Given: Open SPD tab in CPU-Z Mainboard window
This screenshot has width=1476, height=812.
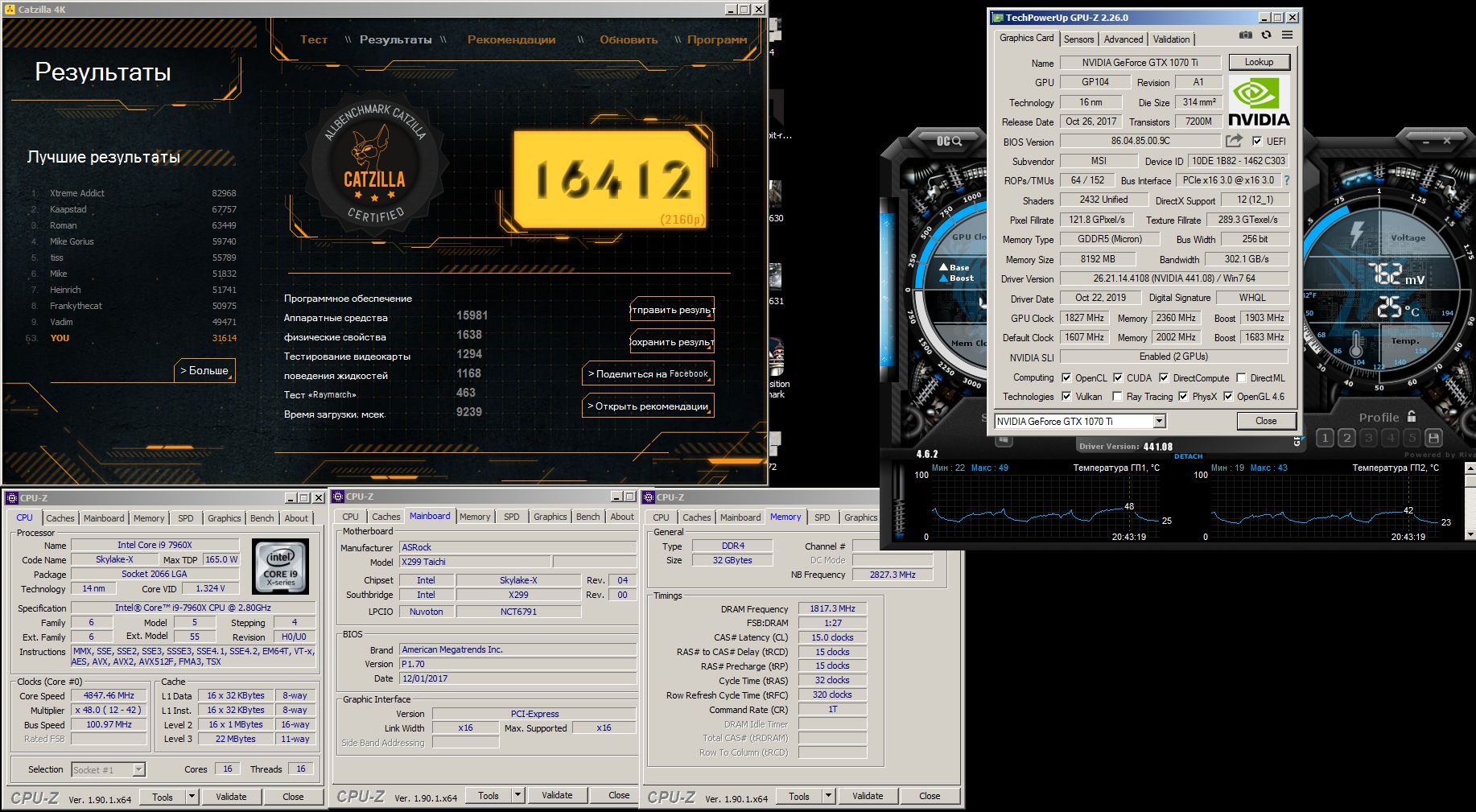Looking at the screenshot, I should click(x=511, y=517).
